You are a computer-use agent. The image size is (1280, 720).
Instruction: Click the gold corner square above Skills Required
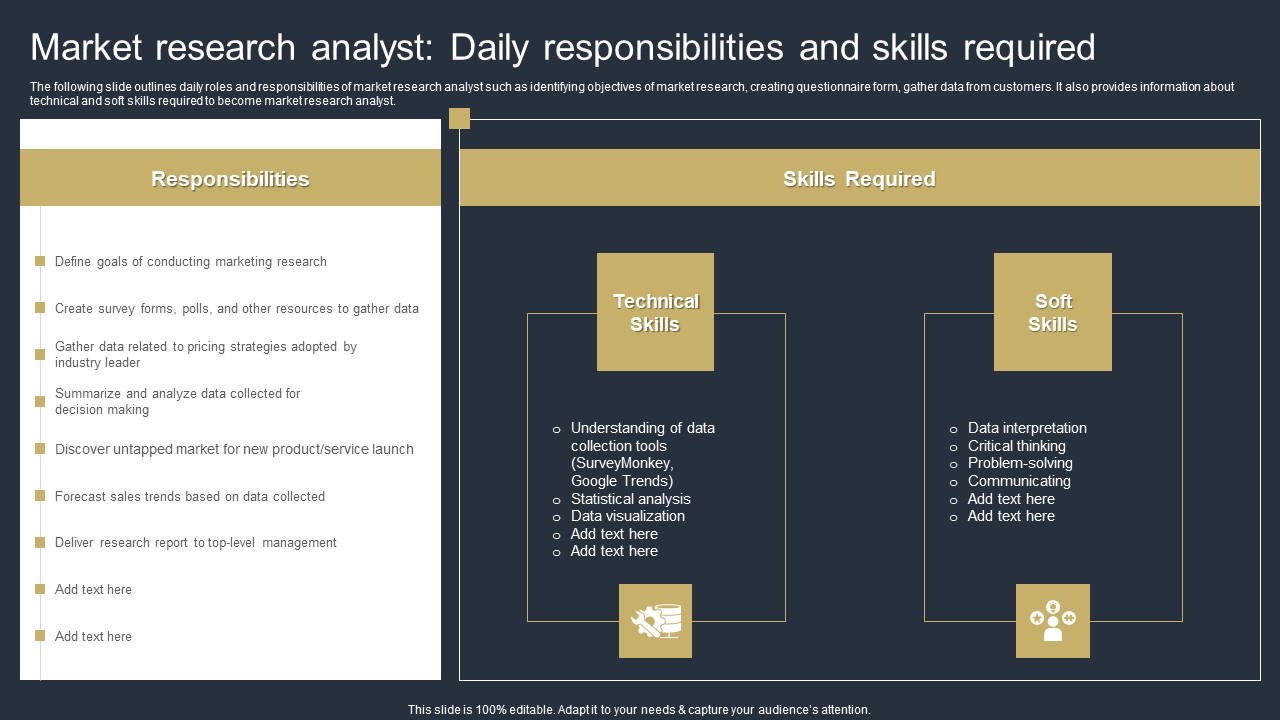(460, 118)
